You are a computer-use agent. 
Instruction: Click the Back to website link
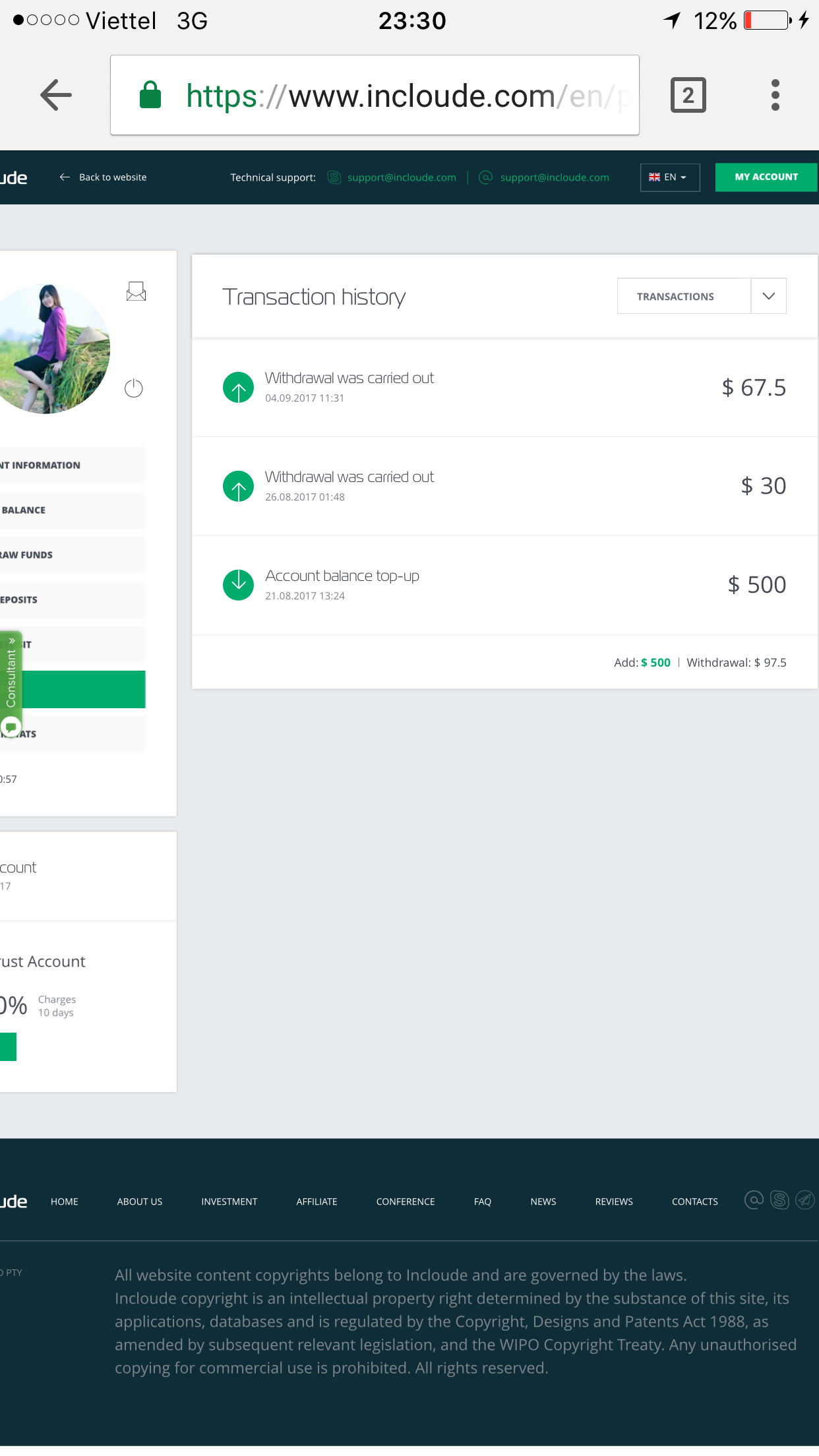(x=104, y=177)
